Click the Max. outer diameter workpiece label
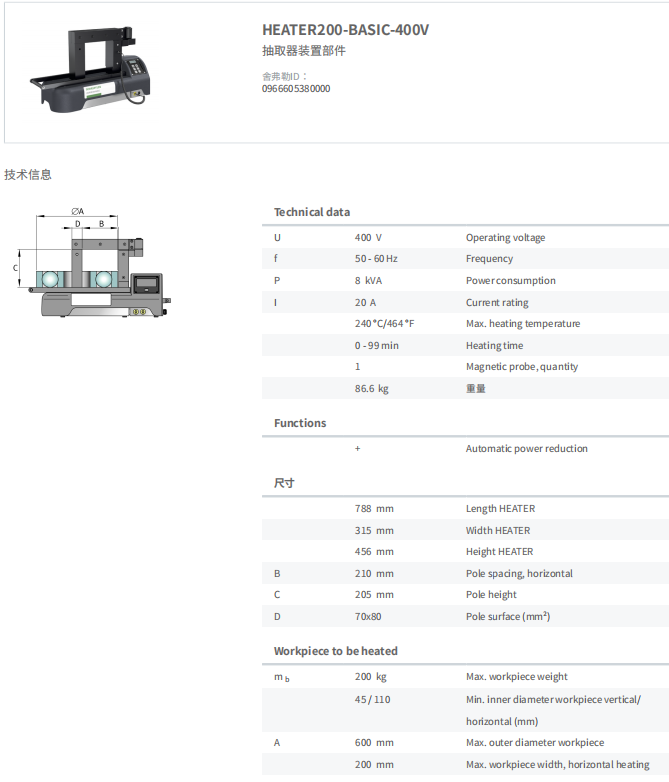This screenshot has width=669, height=782. tap(535, 743)
